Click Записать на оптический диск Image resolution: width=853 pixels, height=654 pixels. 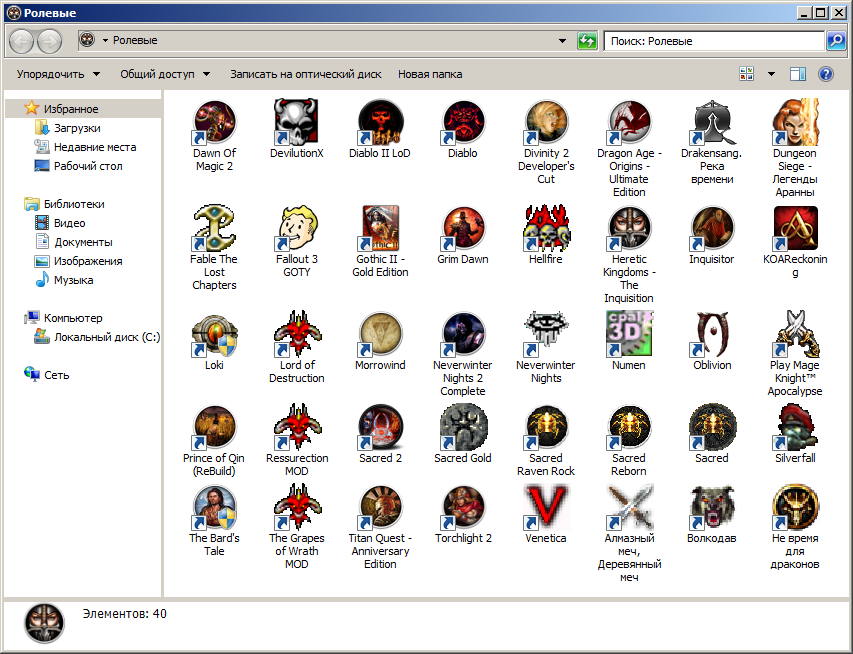305,74
